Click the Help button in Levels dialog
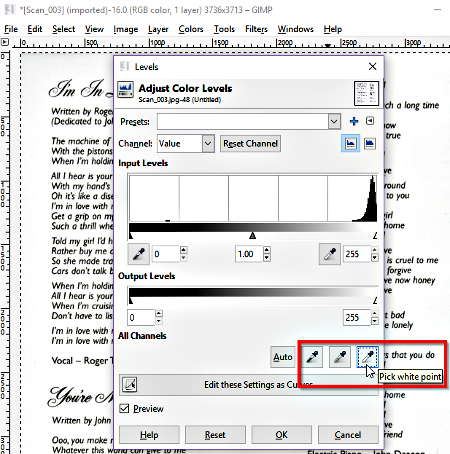 pos(149,435)
